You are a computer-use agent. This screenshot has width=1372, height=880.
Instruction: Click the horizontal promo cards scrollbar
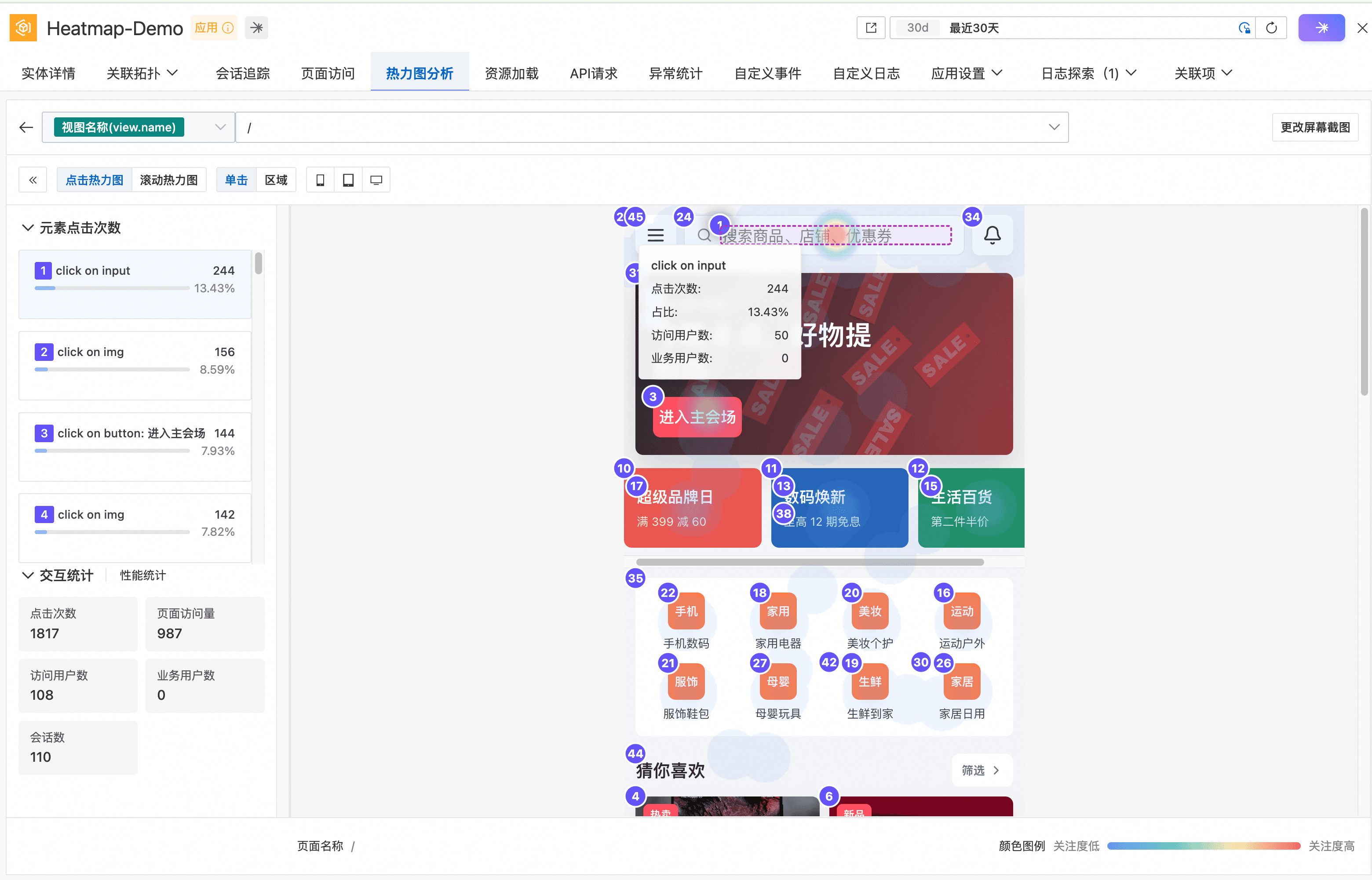coord(810,562)
